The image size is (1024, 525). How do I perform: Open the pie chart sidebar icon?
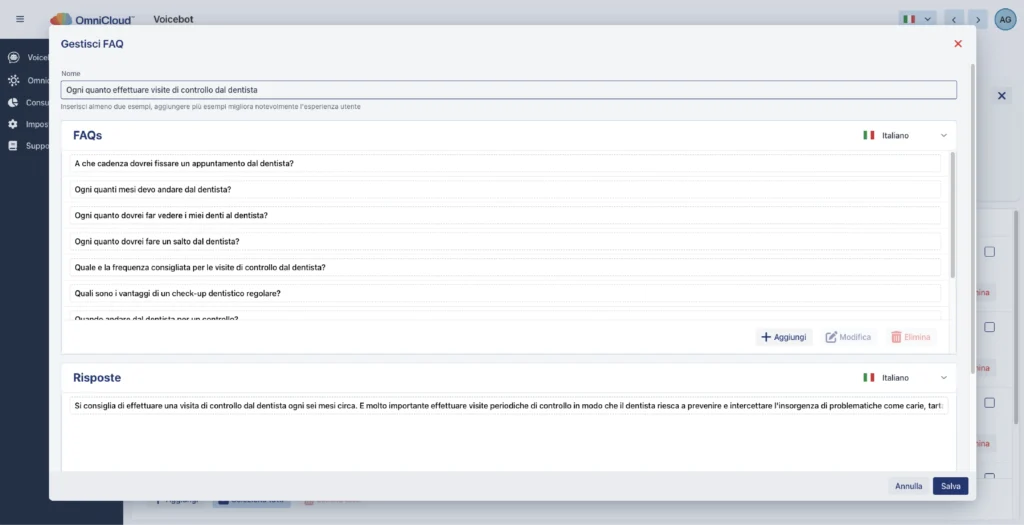coord(13,102)
